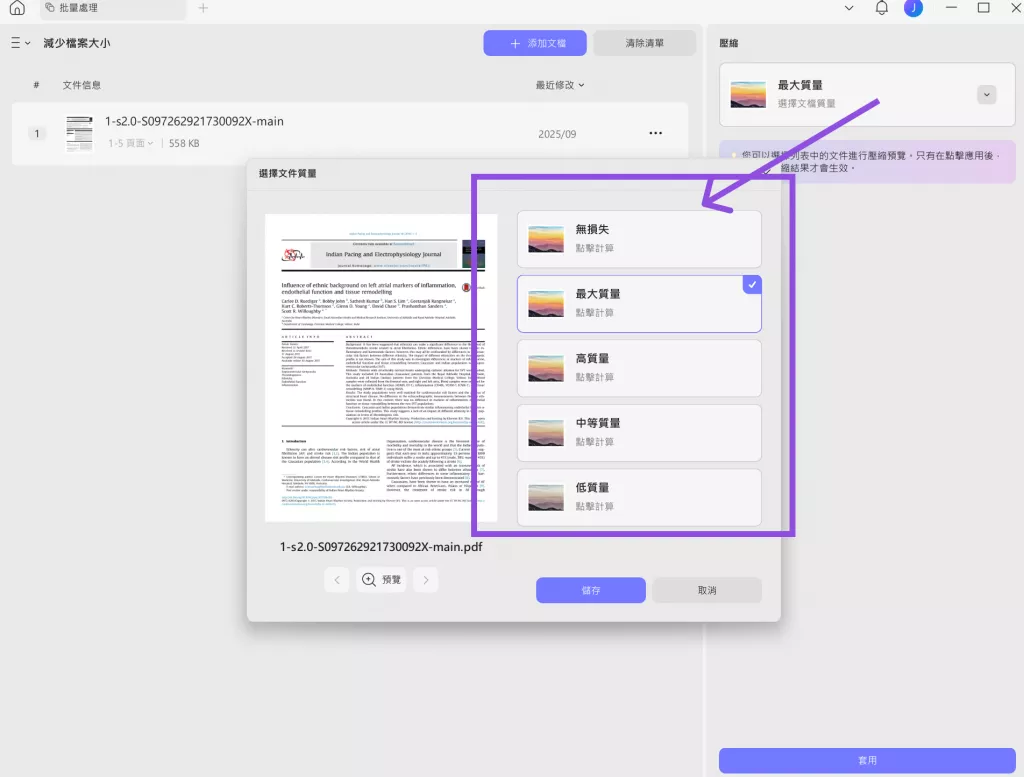Screen dimensions: 1024x777
Task: Expand the 1-5 頁面 page range dropdown
Action: click(131, 143)
